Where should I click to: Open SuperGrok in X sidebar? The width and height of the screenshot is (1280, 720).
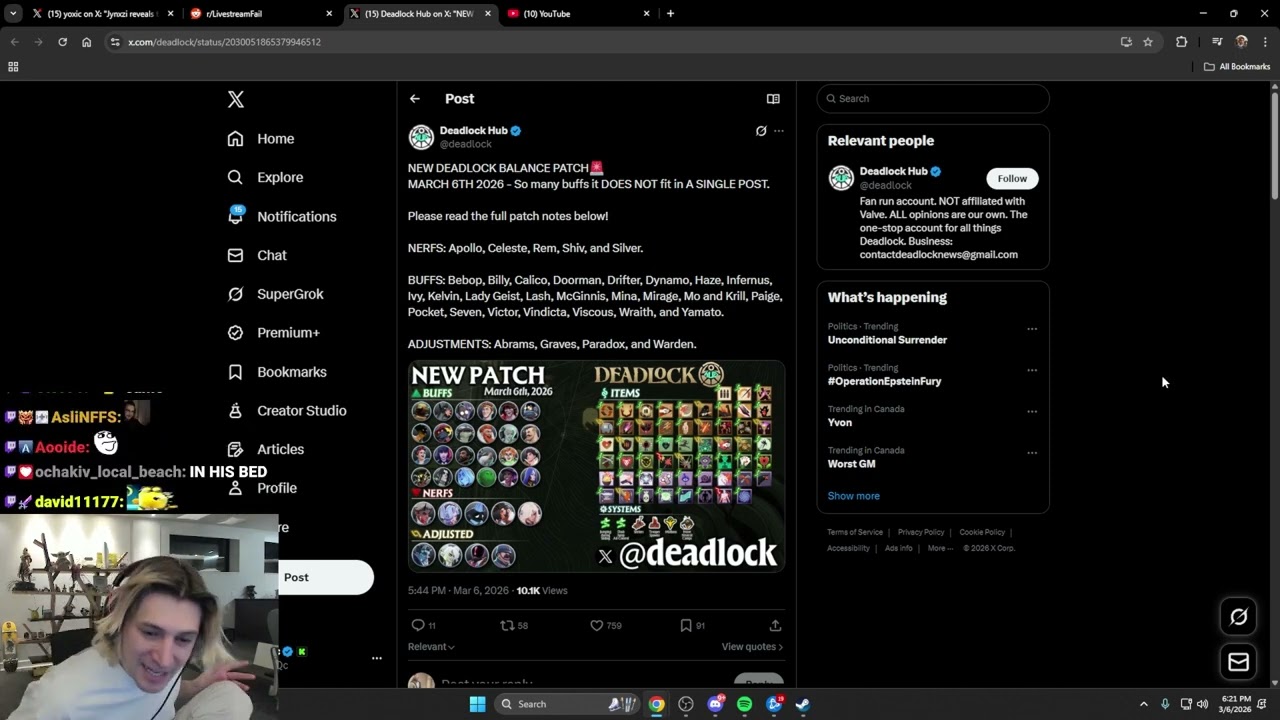click(x=275, y=294)
